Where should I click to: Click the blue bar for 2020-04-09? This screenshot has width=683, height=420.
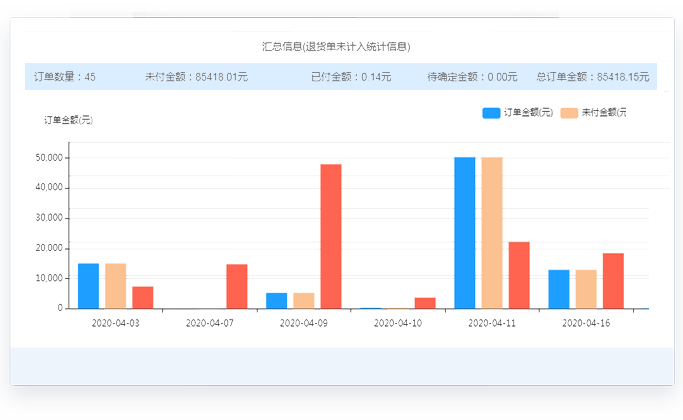(x=277, y=300)
